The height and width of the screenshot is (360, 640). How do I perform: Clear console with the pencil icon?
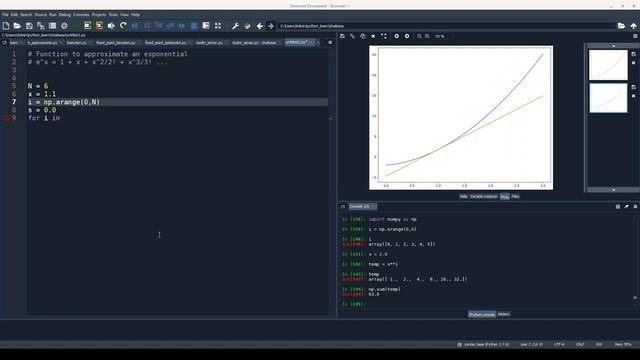click(x=627, y=207)
